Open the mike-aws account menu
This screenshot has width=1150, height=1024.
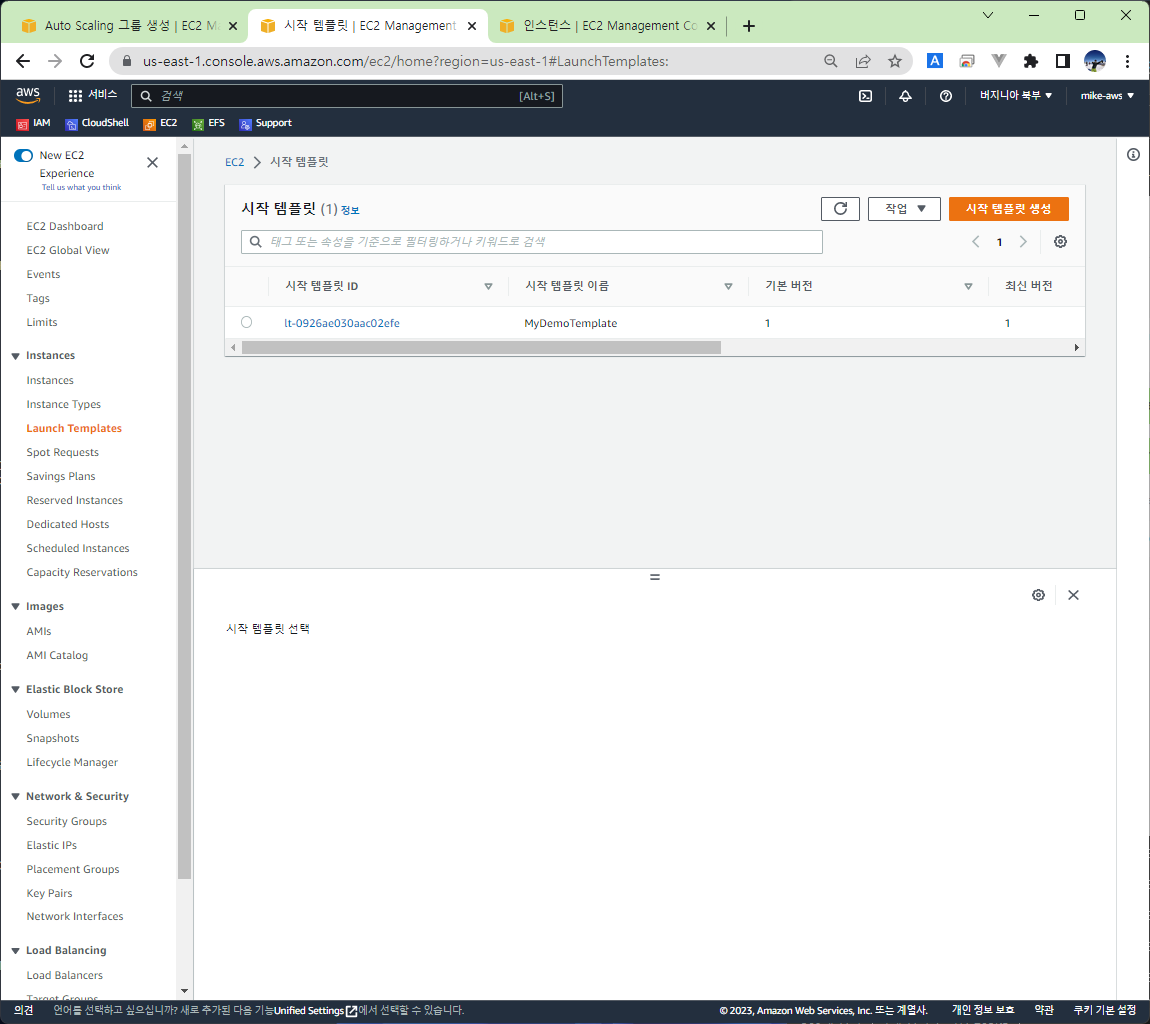click(x=1107, y=96)
